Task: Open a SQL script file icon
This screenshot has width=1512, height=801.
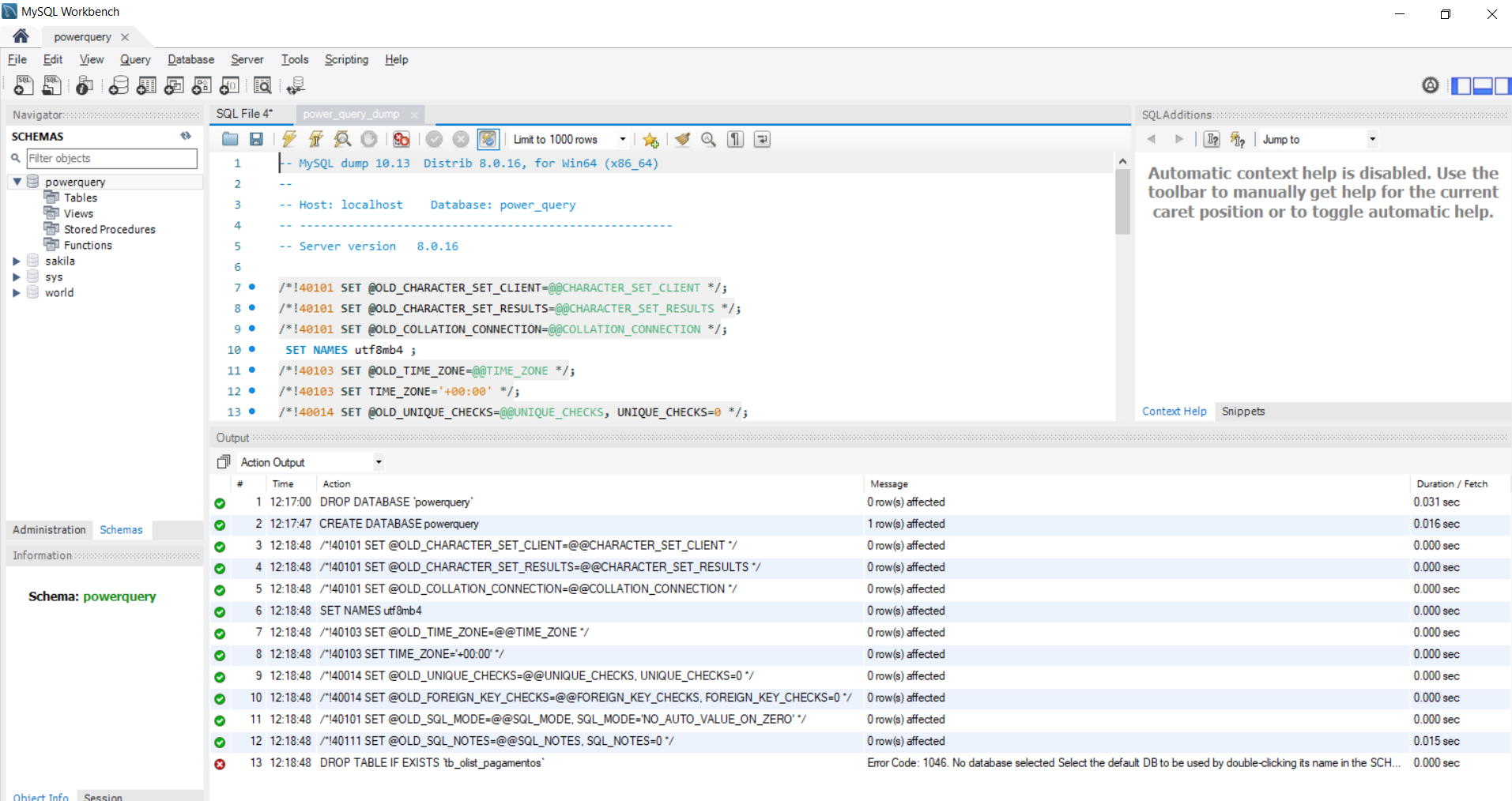Action: [52, 85]
